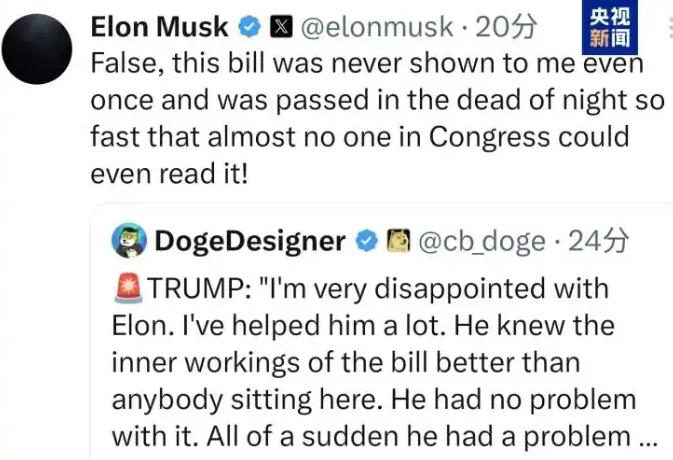Open the quoted tweet's 24分 timestamp
The height and width of the screenshot is (460, 673).
598,241
